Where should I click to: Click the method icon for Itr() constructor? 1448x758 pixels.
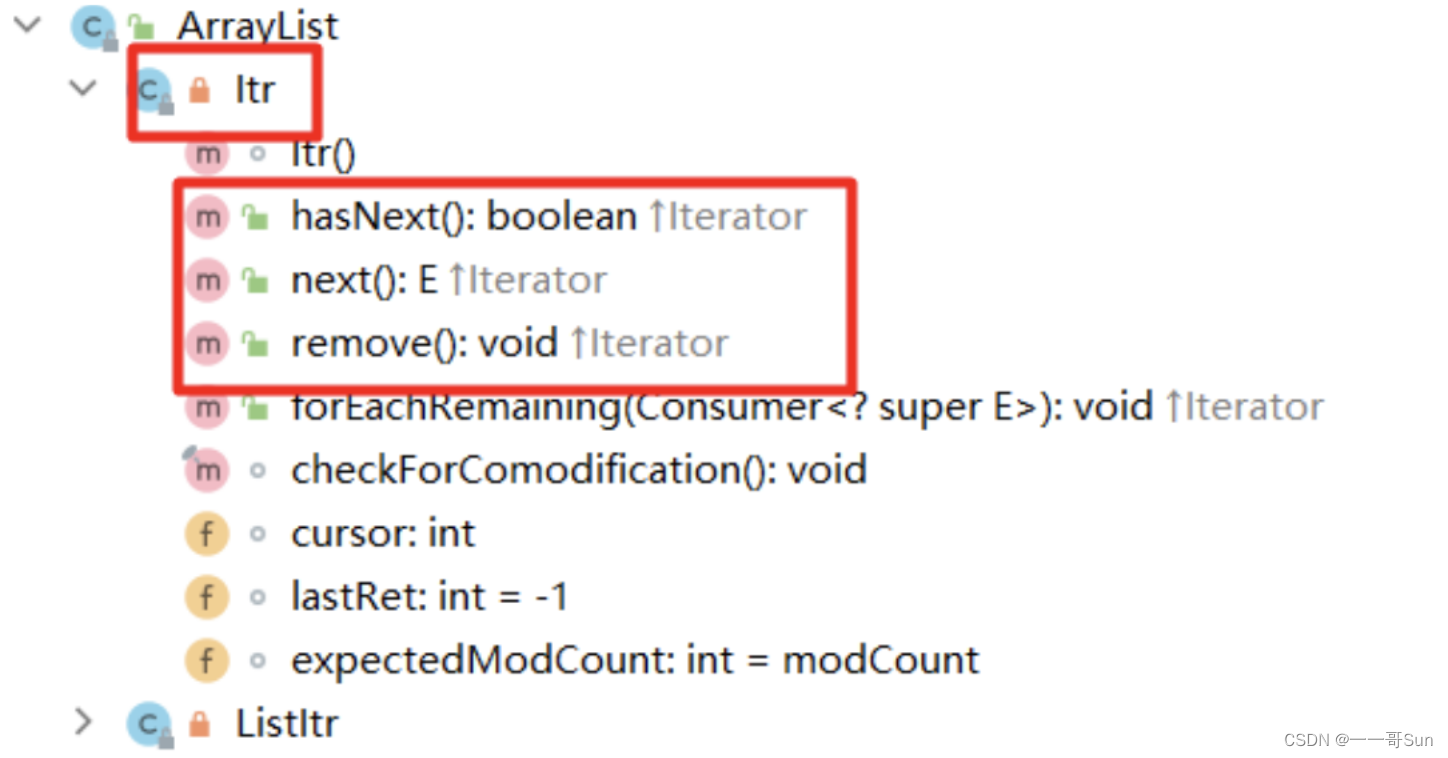[207, 153]
